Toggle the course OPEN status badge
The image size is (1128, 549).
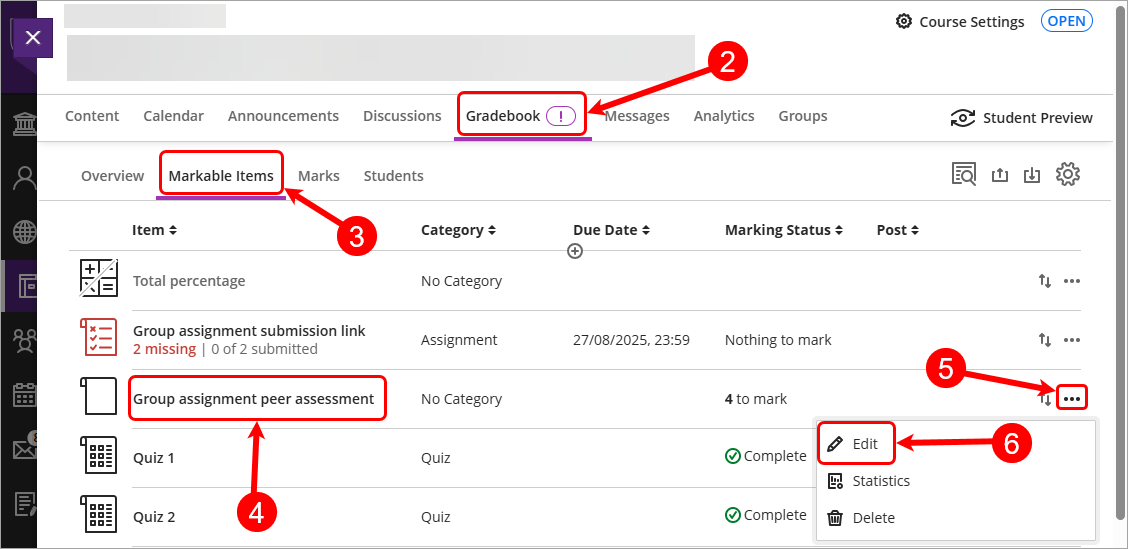tap(1067, 21)
